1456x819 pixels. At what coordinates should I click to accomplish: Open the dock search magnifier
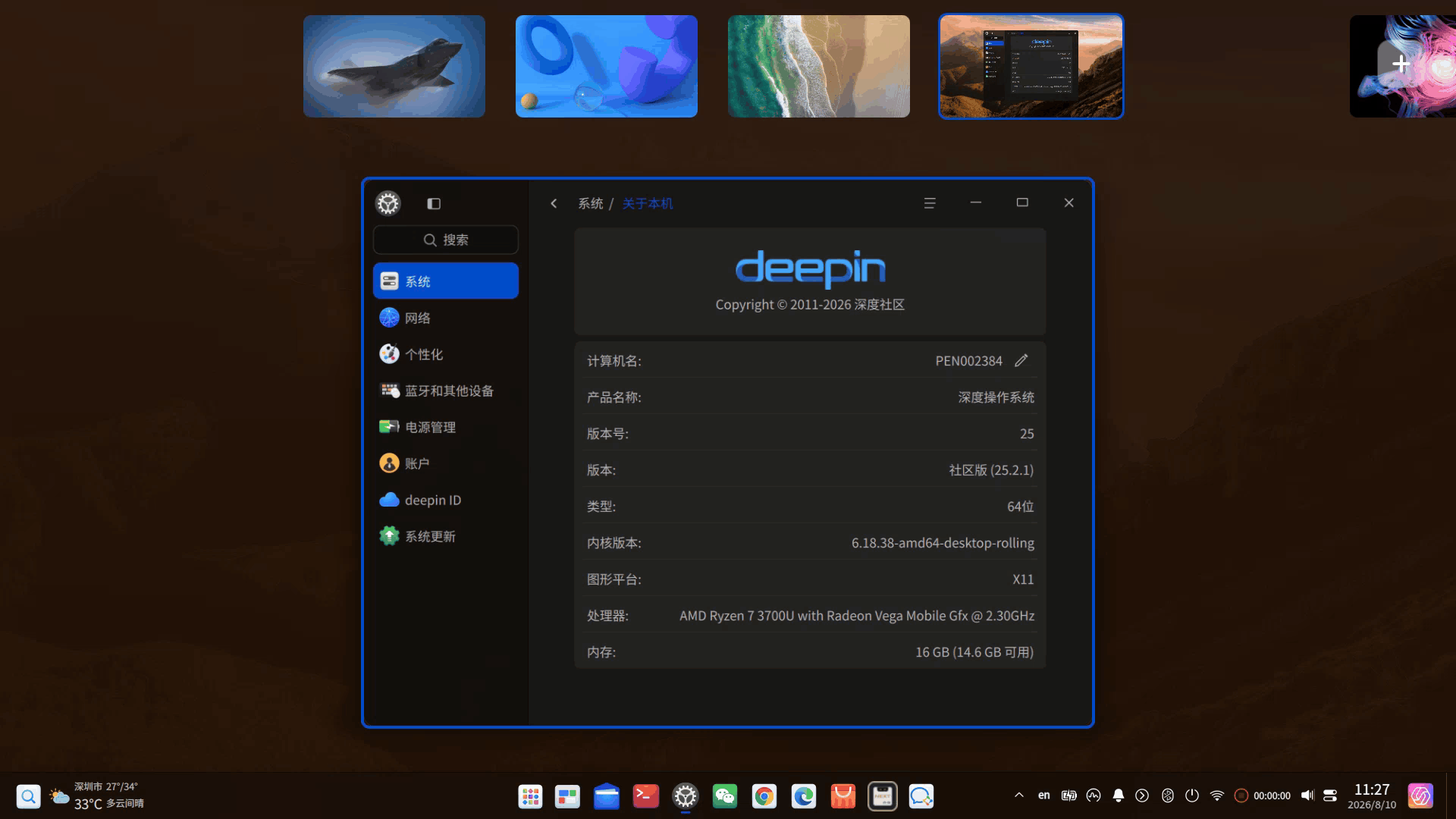point(28,796)
